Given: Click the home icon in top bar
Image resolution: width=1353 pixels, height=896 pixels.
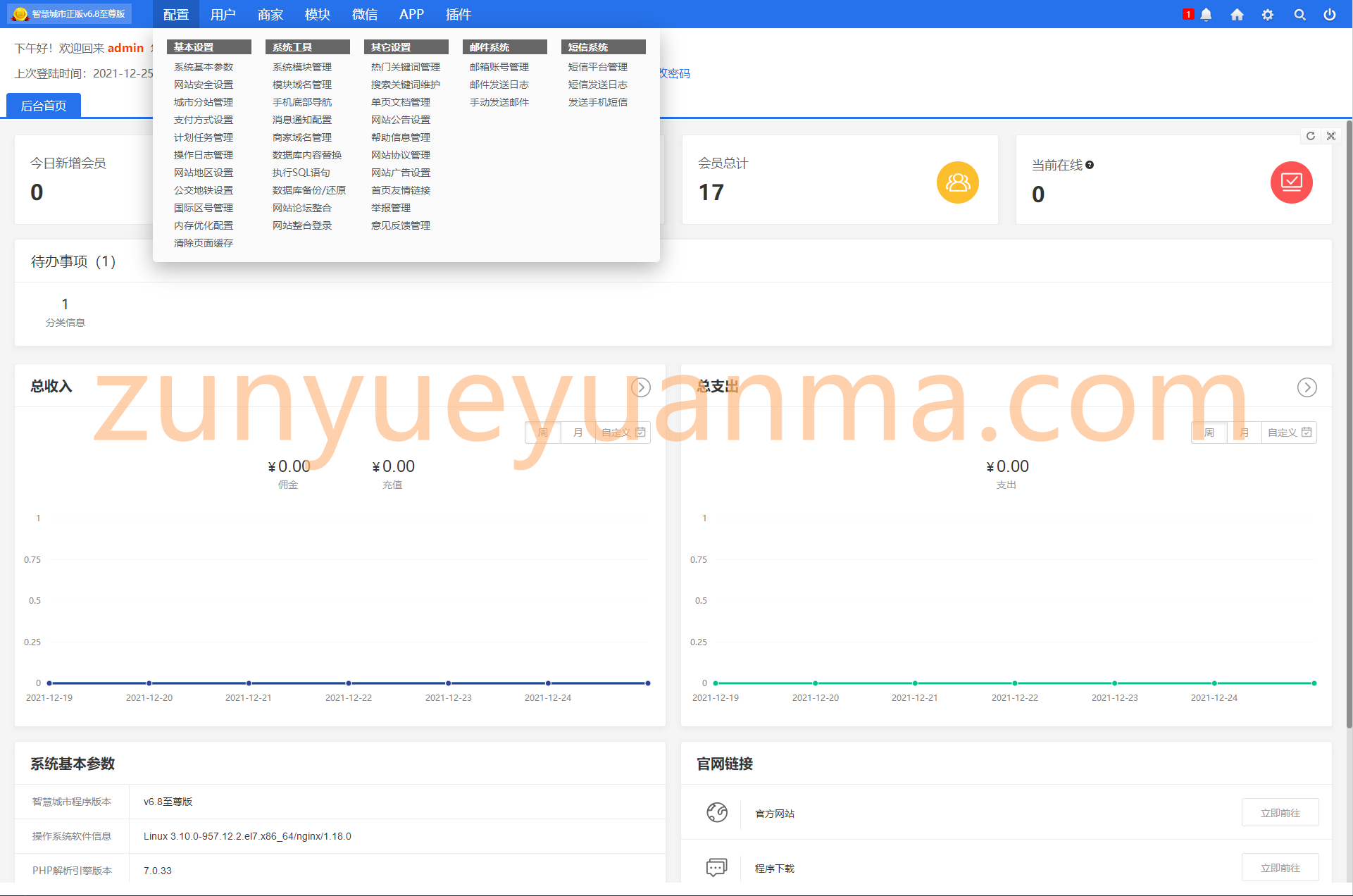Looking at the screenshot, I should [x=1237, y=15].
